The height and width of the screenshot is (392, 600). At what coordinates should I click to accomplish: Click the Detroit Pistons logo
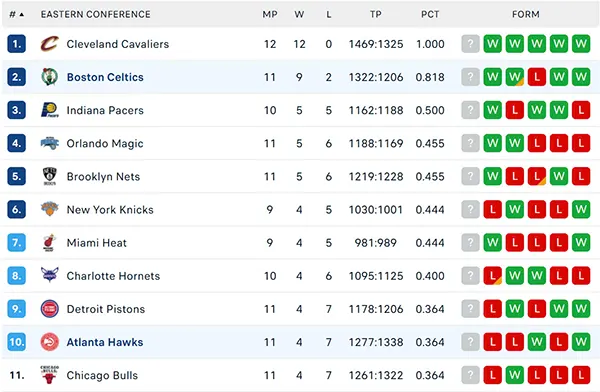click(50, 309)
